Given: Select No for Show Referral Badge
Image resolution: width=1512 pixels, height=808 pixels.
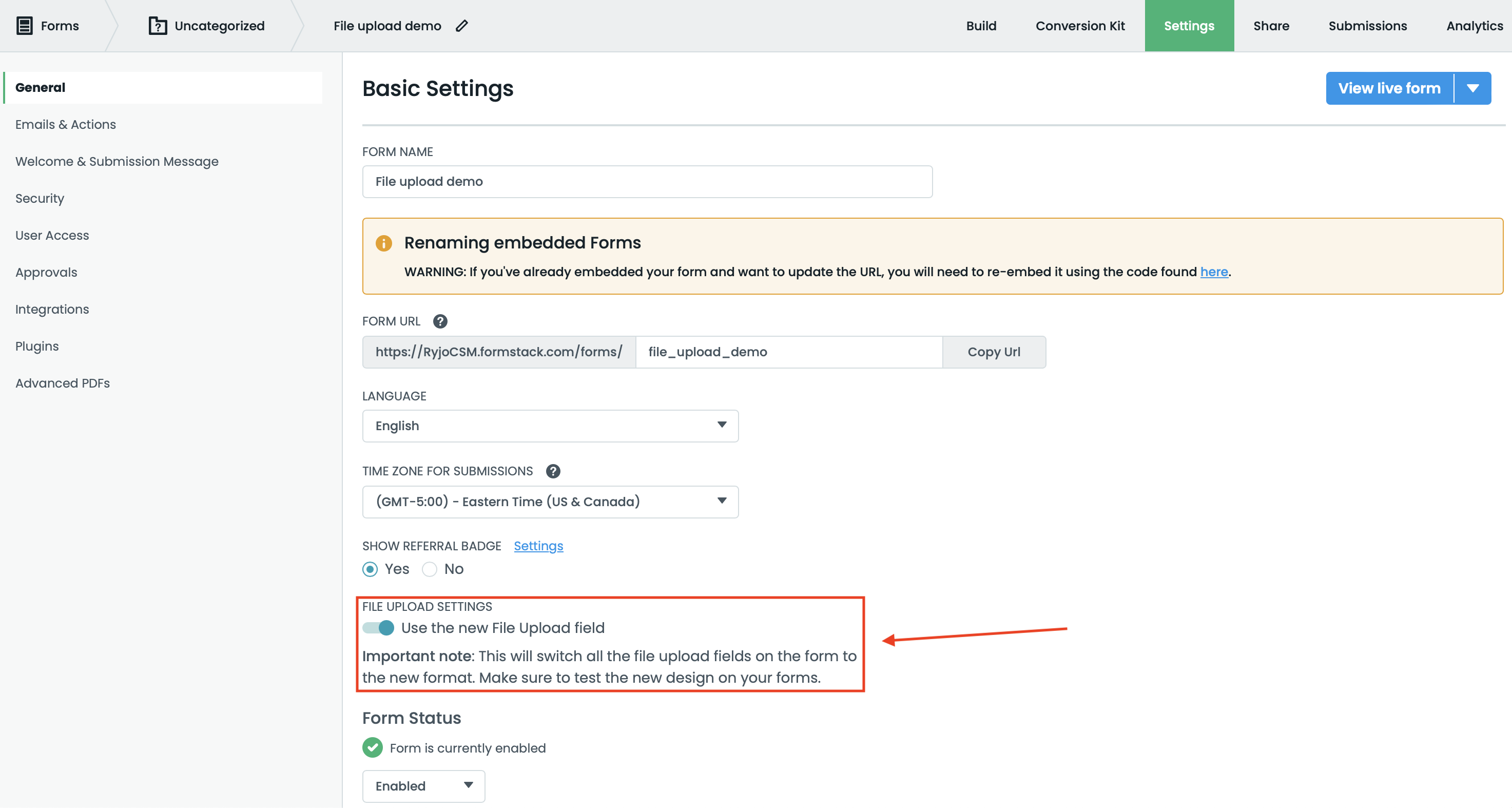Looking at the screenshot, I should click(x=430, y=569).
